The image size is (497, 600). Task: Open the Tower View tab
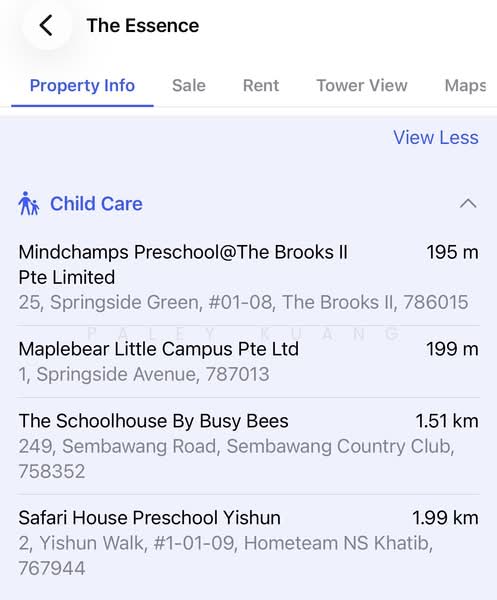(362, 85)
